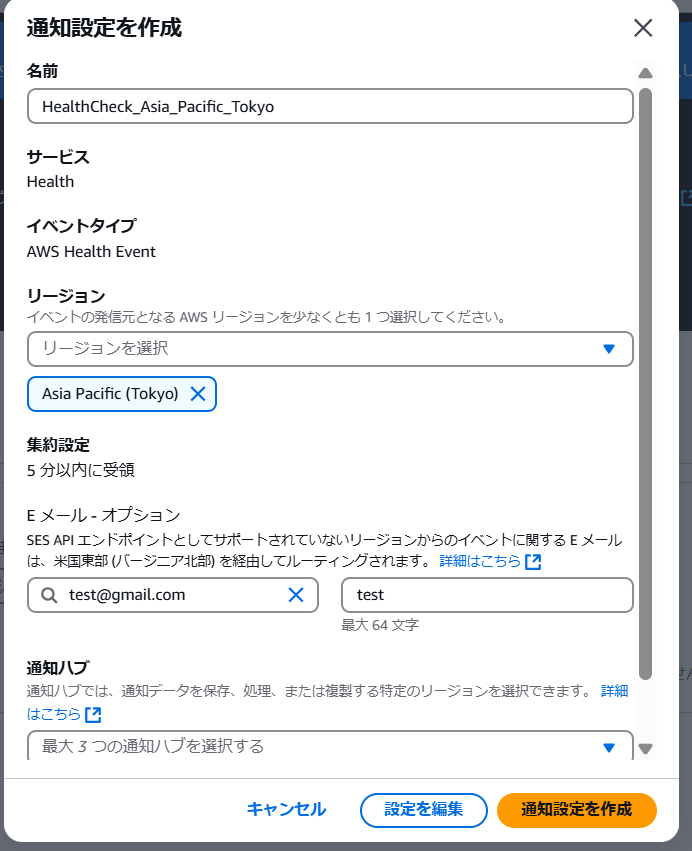Click the notification hub dropdown arrow
692x851 pixels.
tap(609, 747)
